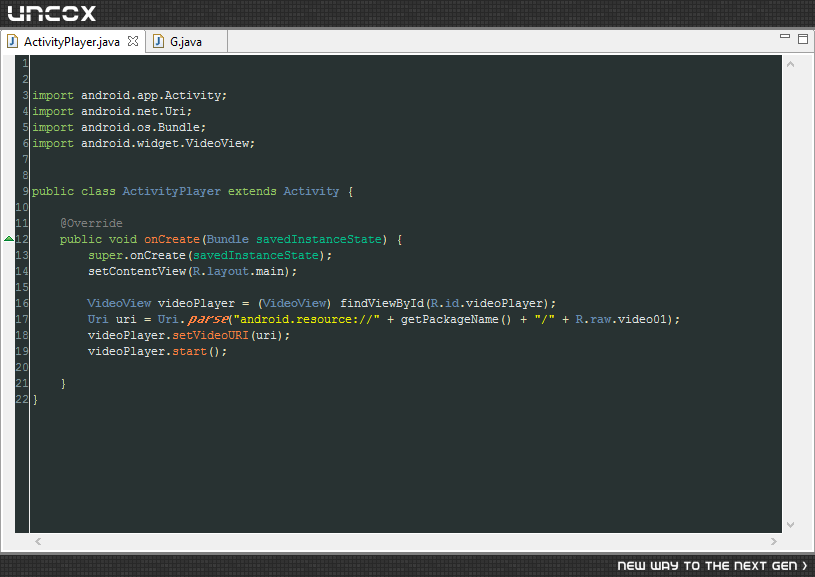The image size is (815, 577).
Task: Click 'super' keyword on line 13
Action: 106,255
